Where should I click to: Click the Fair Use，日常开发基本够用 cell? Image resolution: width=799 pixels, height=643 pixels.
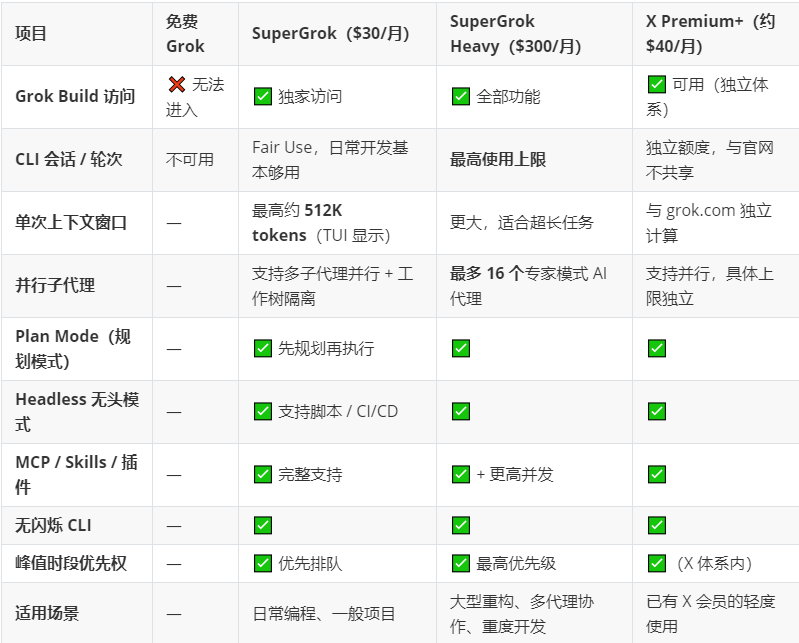(337, 160)
